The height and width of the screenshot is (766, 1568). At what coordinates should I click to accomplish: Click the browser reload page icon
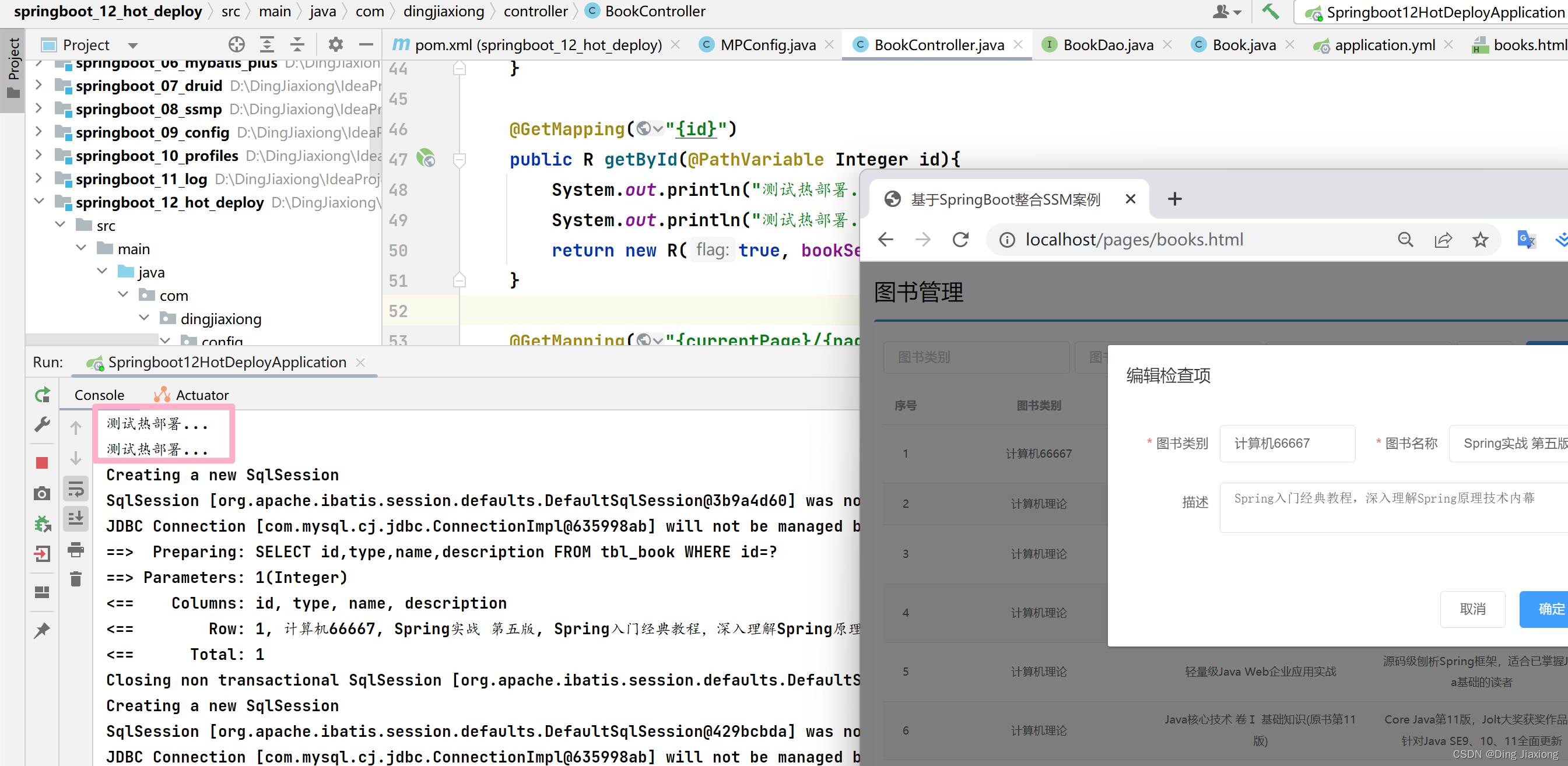click(x=960, y=240)
